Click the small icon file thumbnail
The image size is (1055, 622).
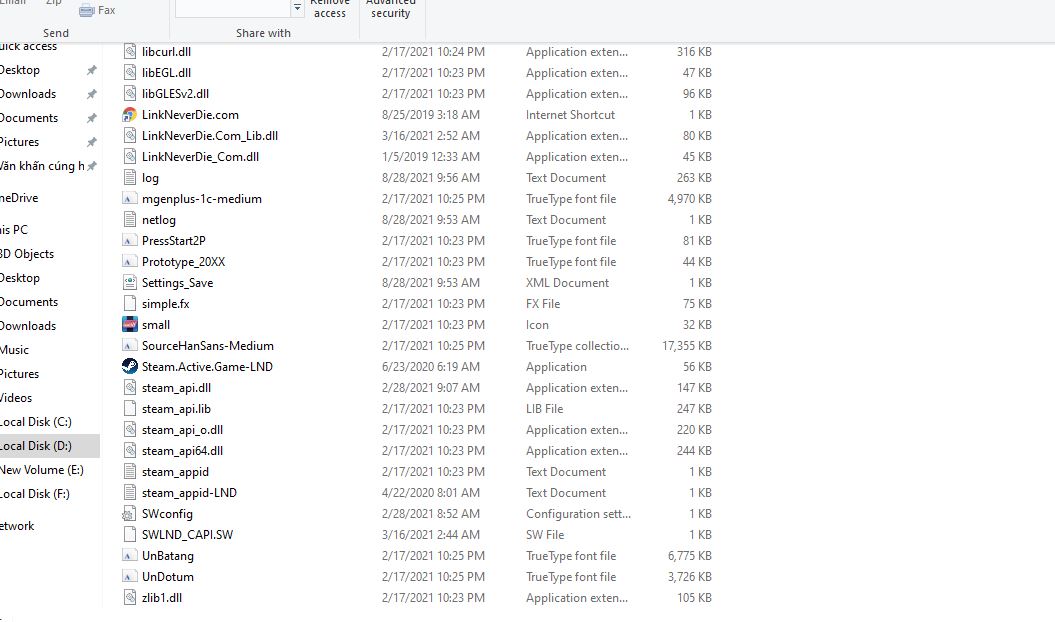pos(129,325)
